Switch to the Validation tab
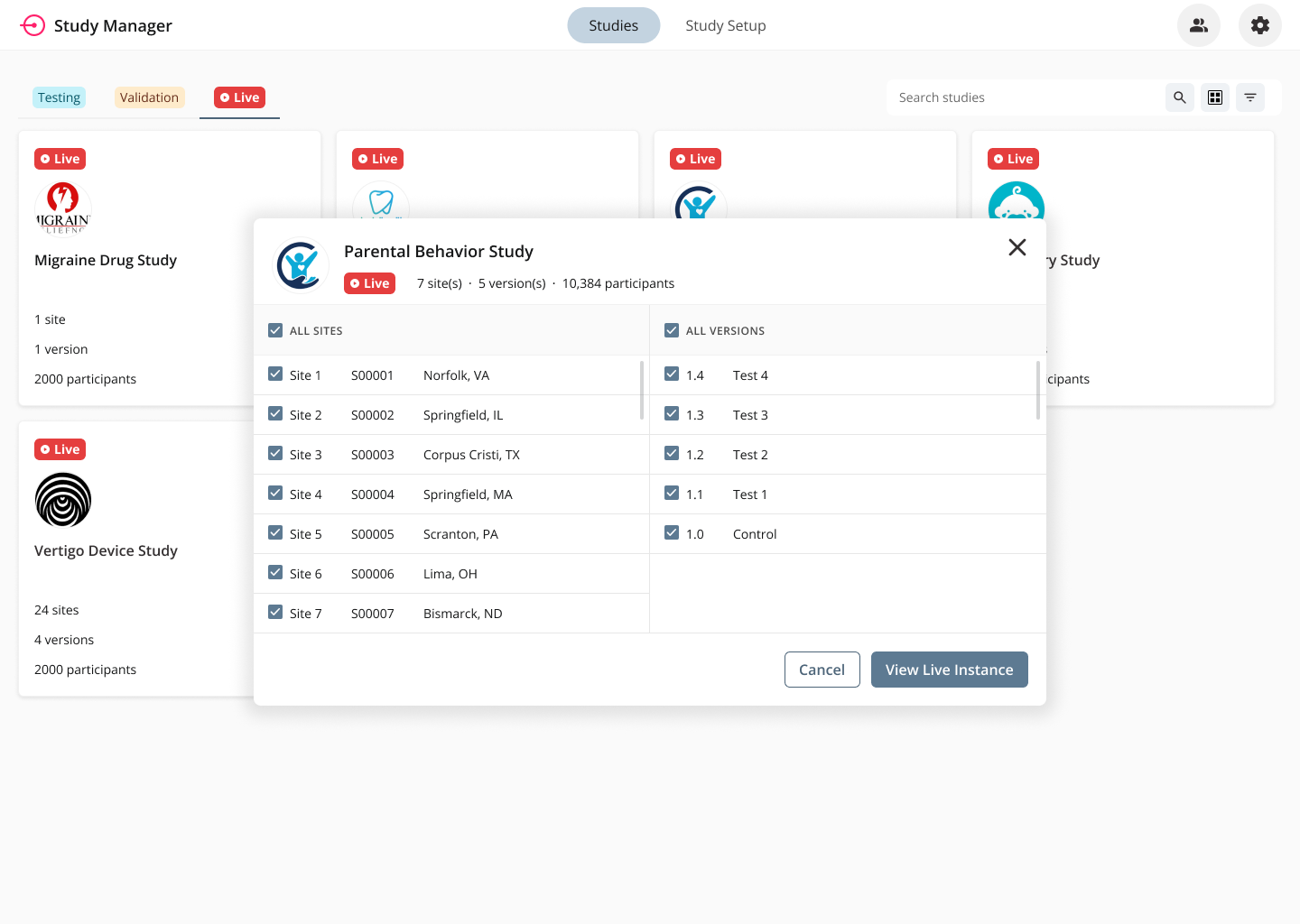1300x924 pixels. coord(149,97)
